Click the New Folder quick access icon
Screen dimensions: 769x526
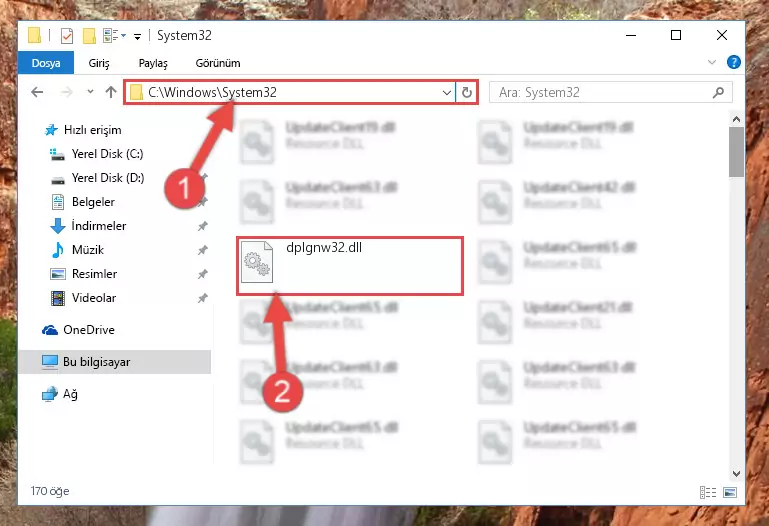(89, 36)
